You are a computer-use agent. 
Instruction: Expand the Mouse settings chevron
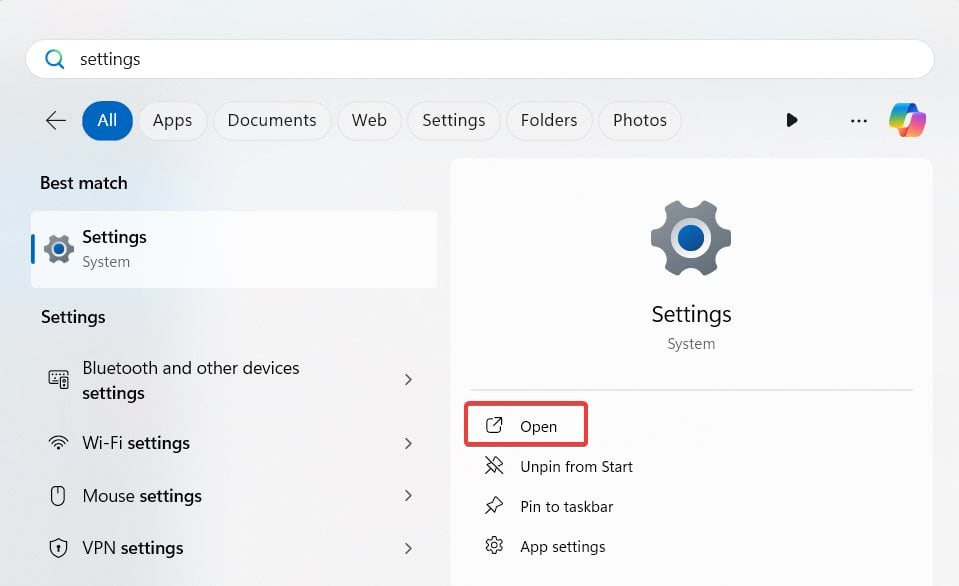point(408,496)
